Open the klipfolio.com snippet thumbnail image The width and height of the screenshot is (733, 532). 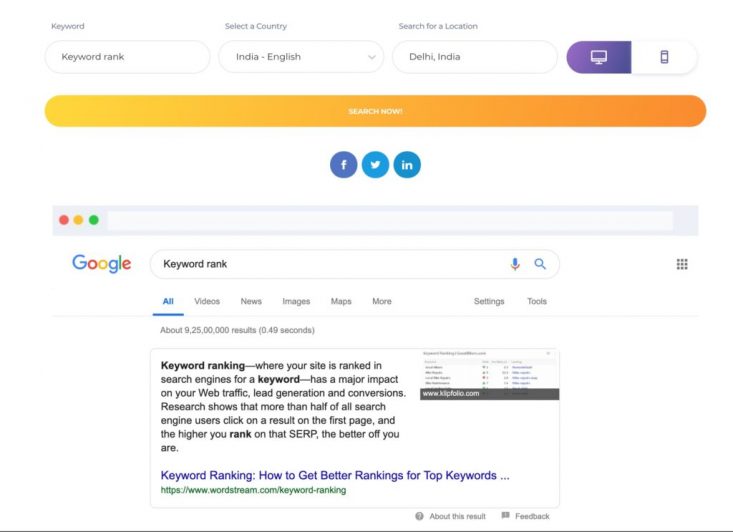click(x=489, y=374)
